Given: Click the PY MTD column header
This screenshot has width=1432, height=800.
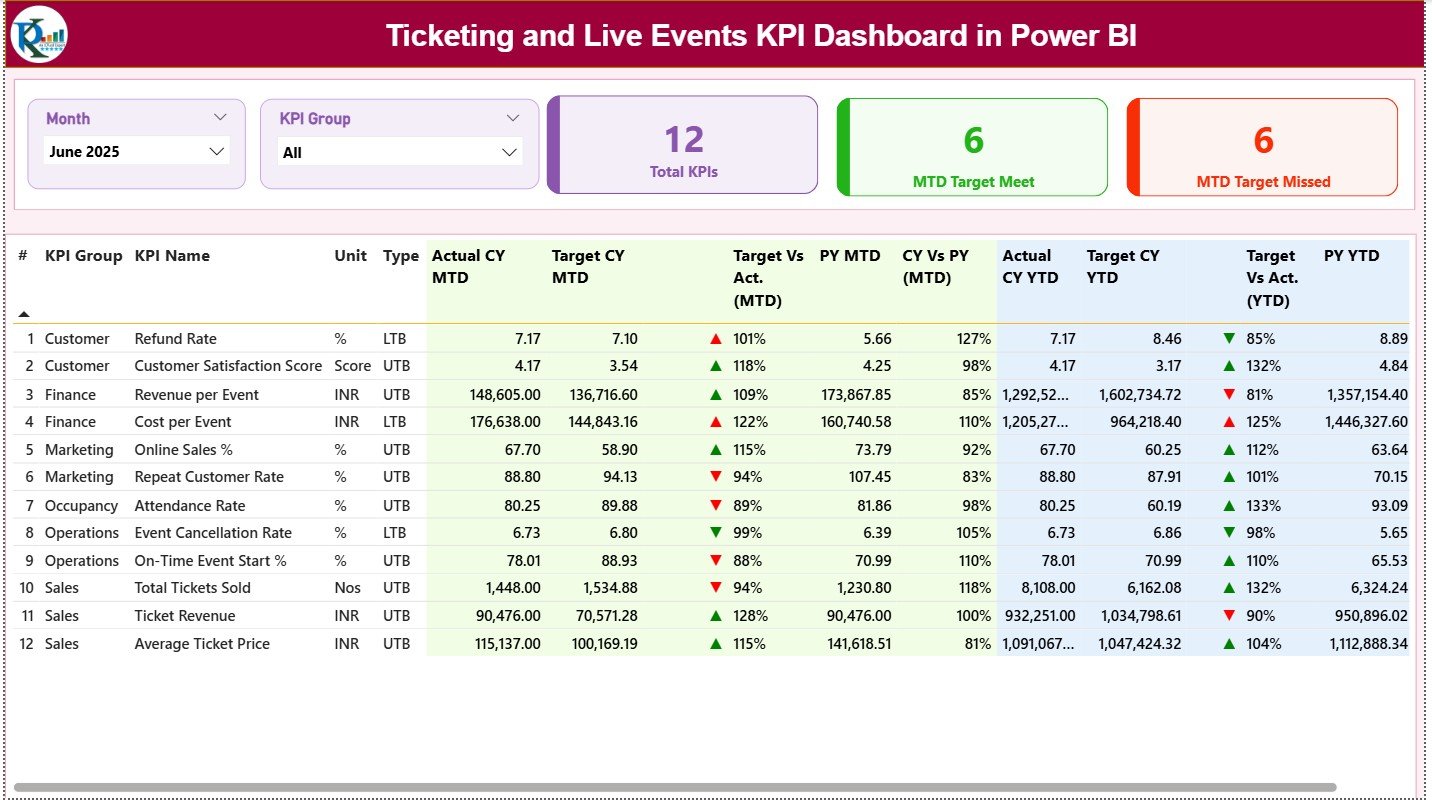Looking at the screenshot, I should click(x=849, y=256).
